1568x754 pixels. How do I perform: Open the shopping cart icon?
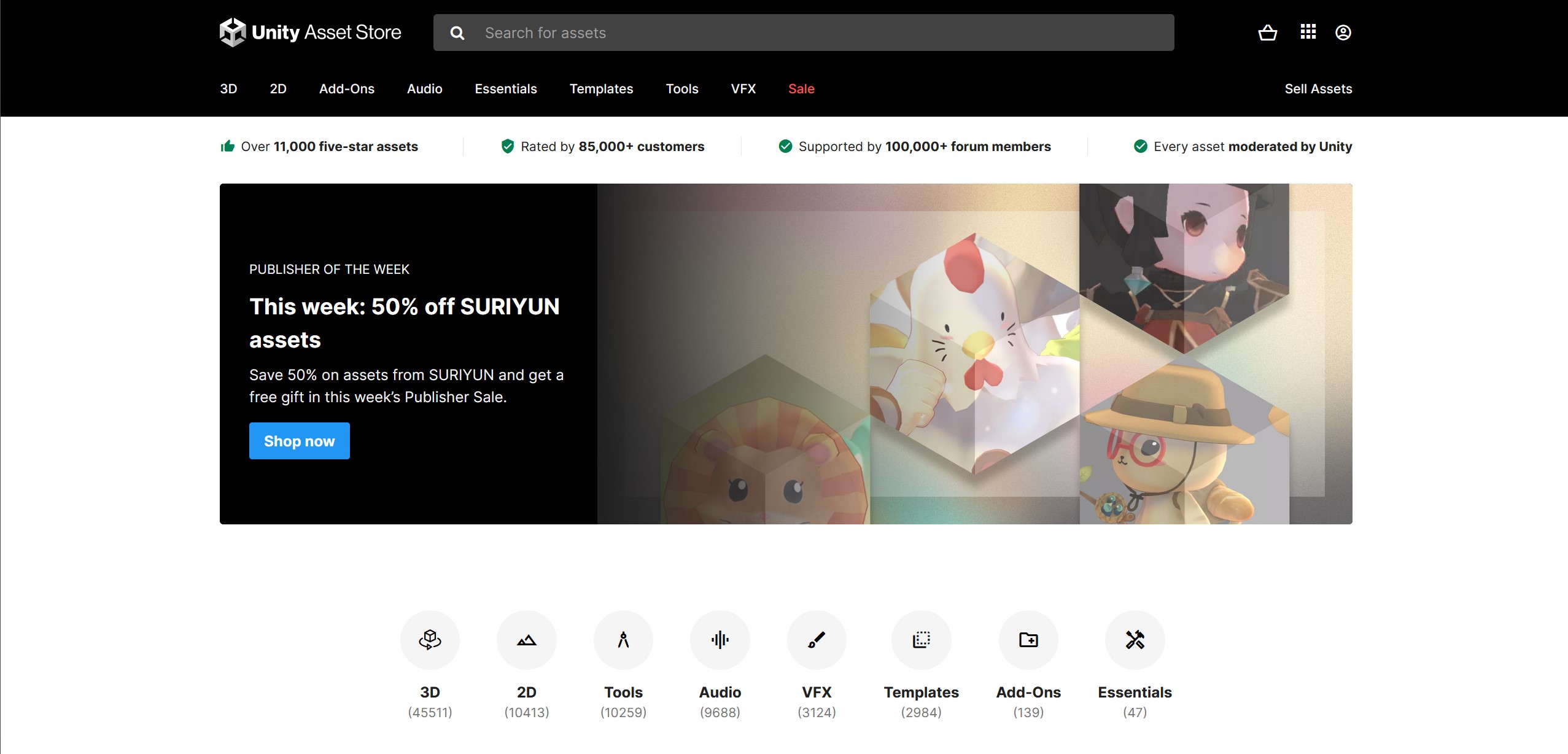tap(1267, 32)
